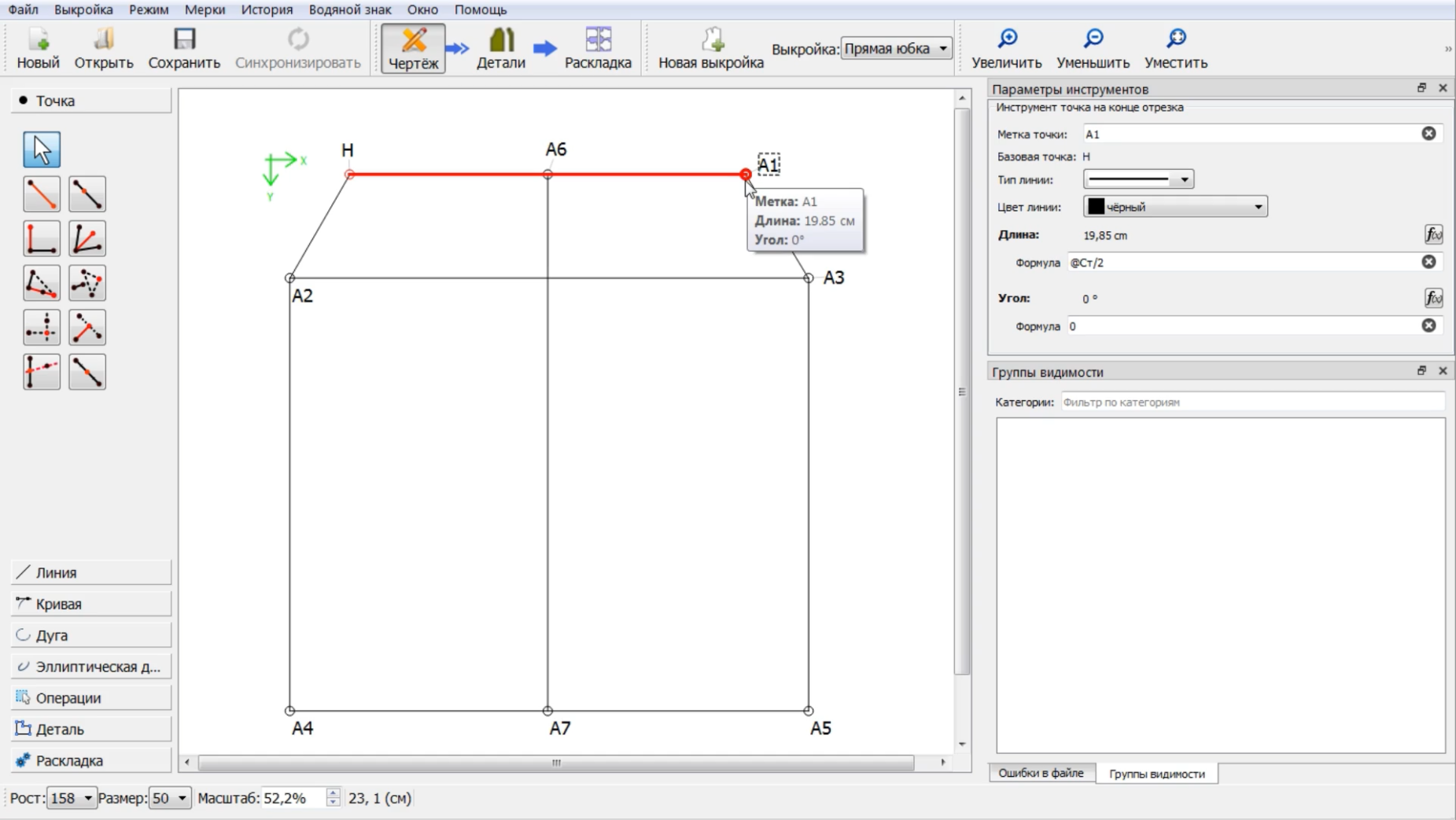Open formula editor for length
The image size is (1456, 820).
[x=1433, y=234]
